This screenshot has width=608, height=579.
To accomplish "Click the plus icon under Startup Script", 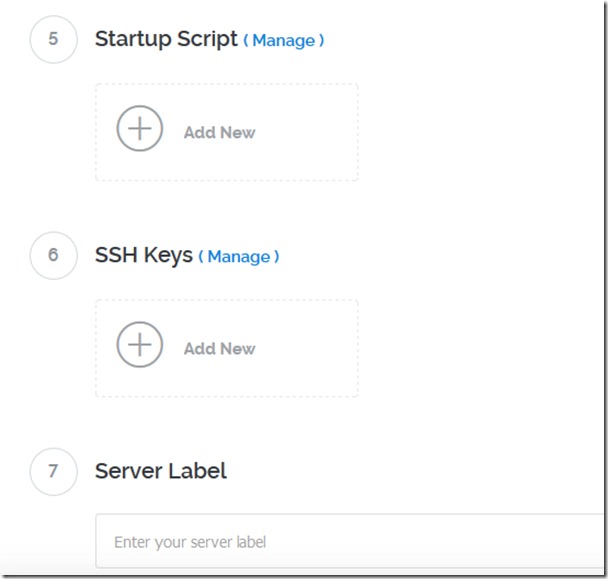I will [x=139, y=130].
